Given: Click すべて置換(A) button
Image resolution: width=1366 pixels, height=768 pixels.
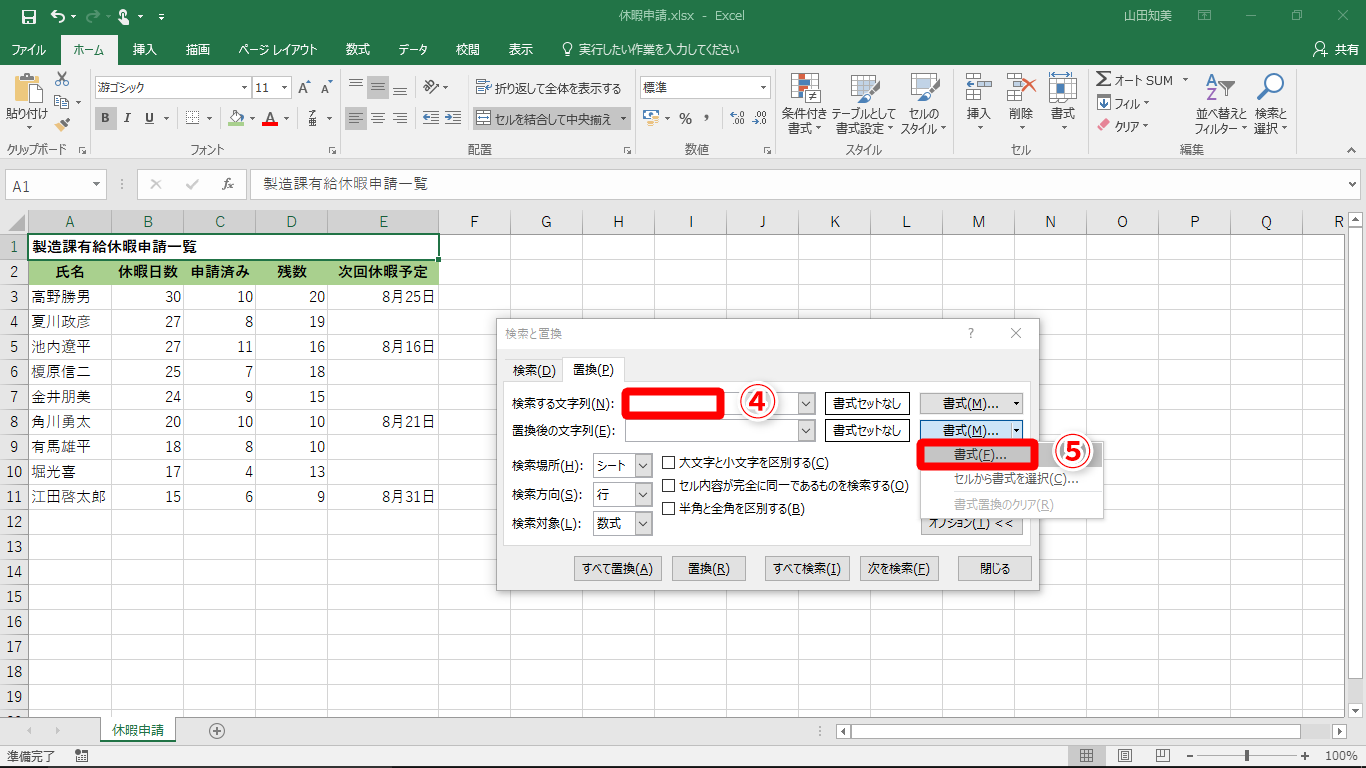Looking at the screenshot, I should [x=618, y=569].
